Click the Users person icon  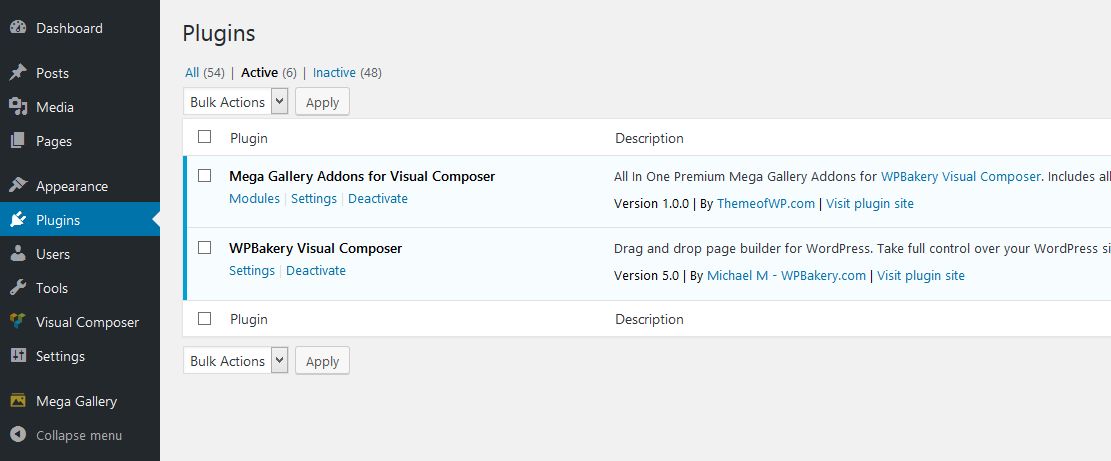(x=18, y=254)
